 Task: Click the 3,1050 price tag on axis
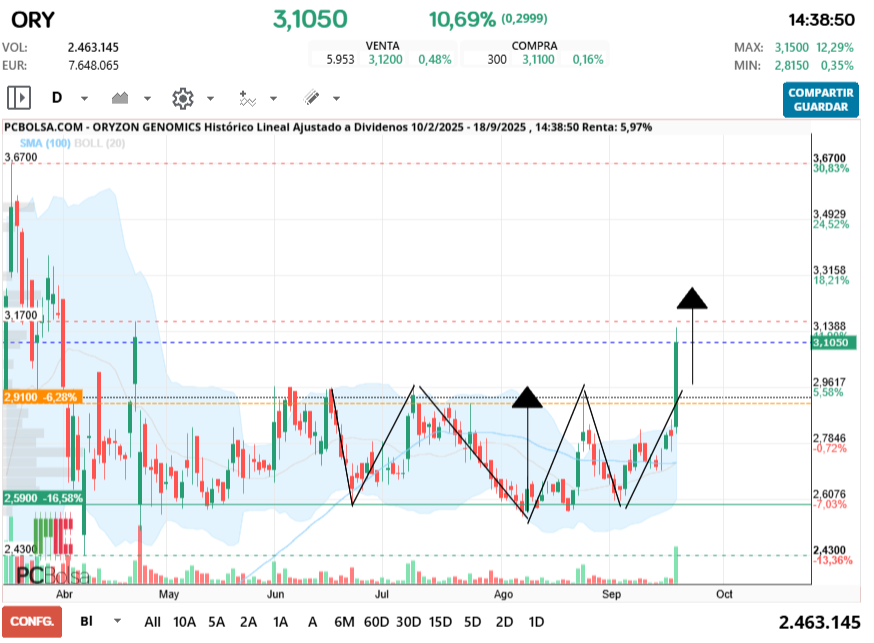click(833, 343)
